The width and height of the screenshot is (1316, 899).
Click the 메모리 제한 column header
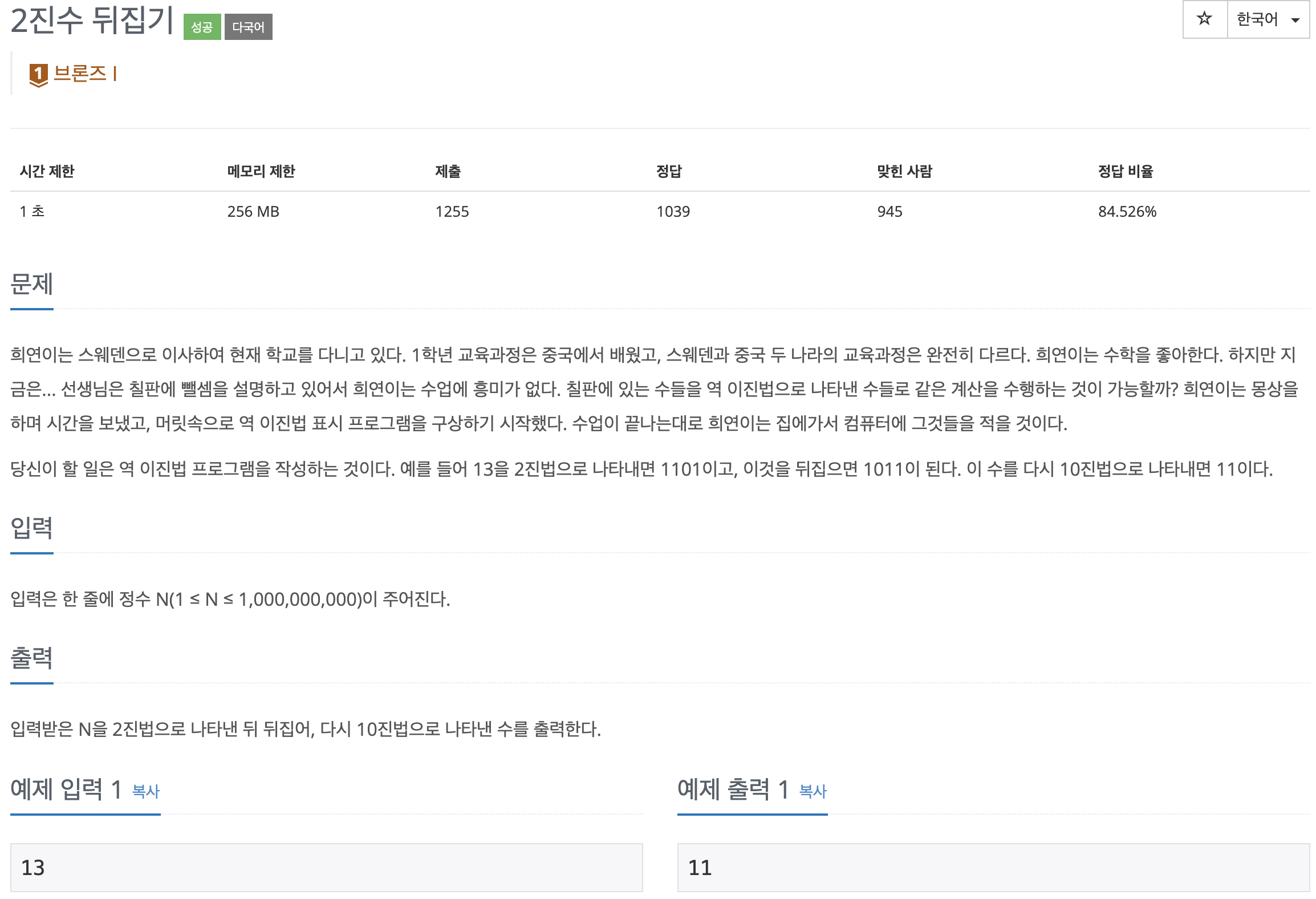[261, 171]
